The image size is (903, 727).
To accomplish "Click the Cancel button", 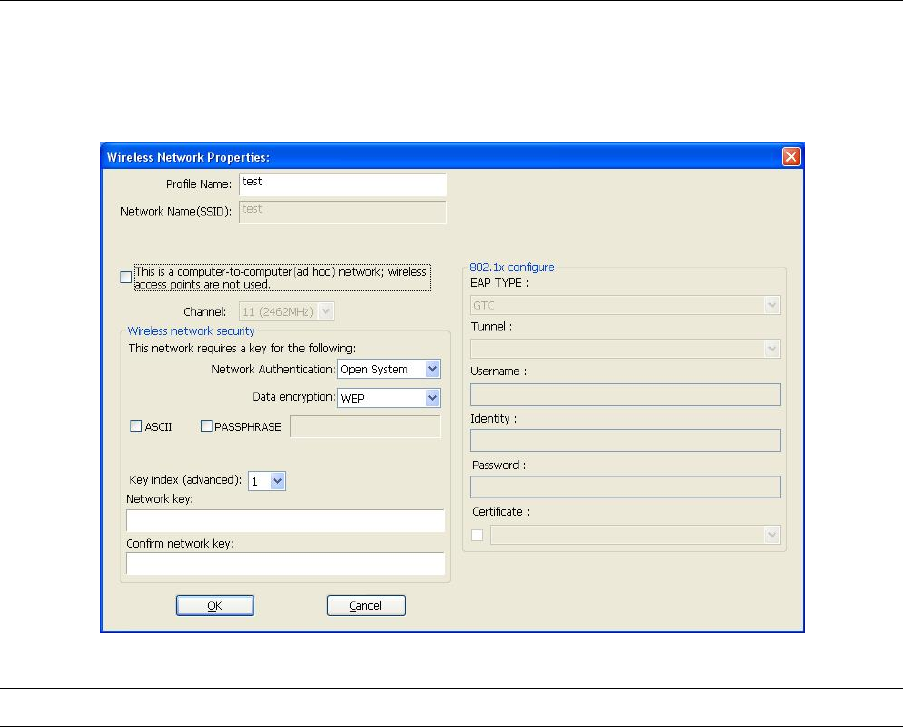I will point(366,605).
